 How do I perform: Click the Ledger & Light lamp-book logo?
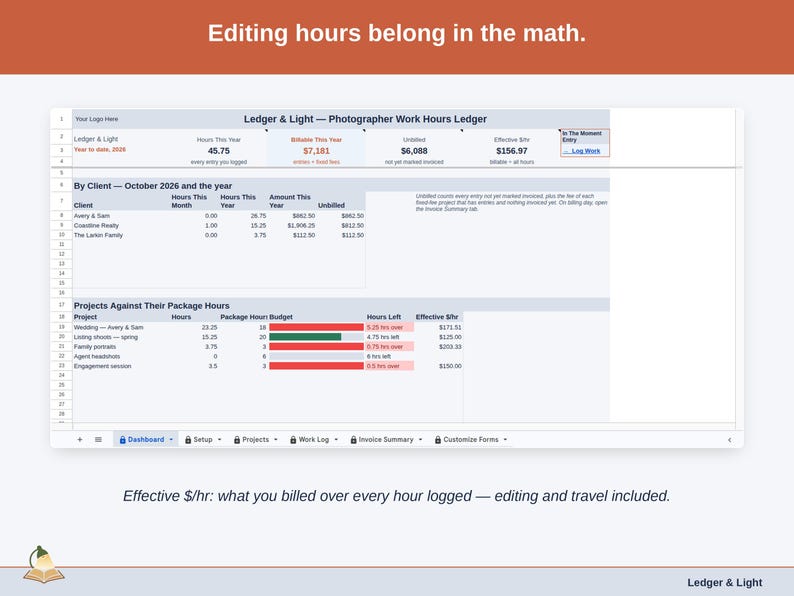pos(43,564)
